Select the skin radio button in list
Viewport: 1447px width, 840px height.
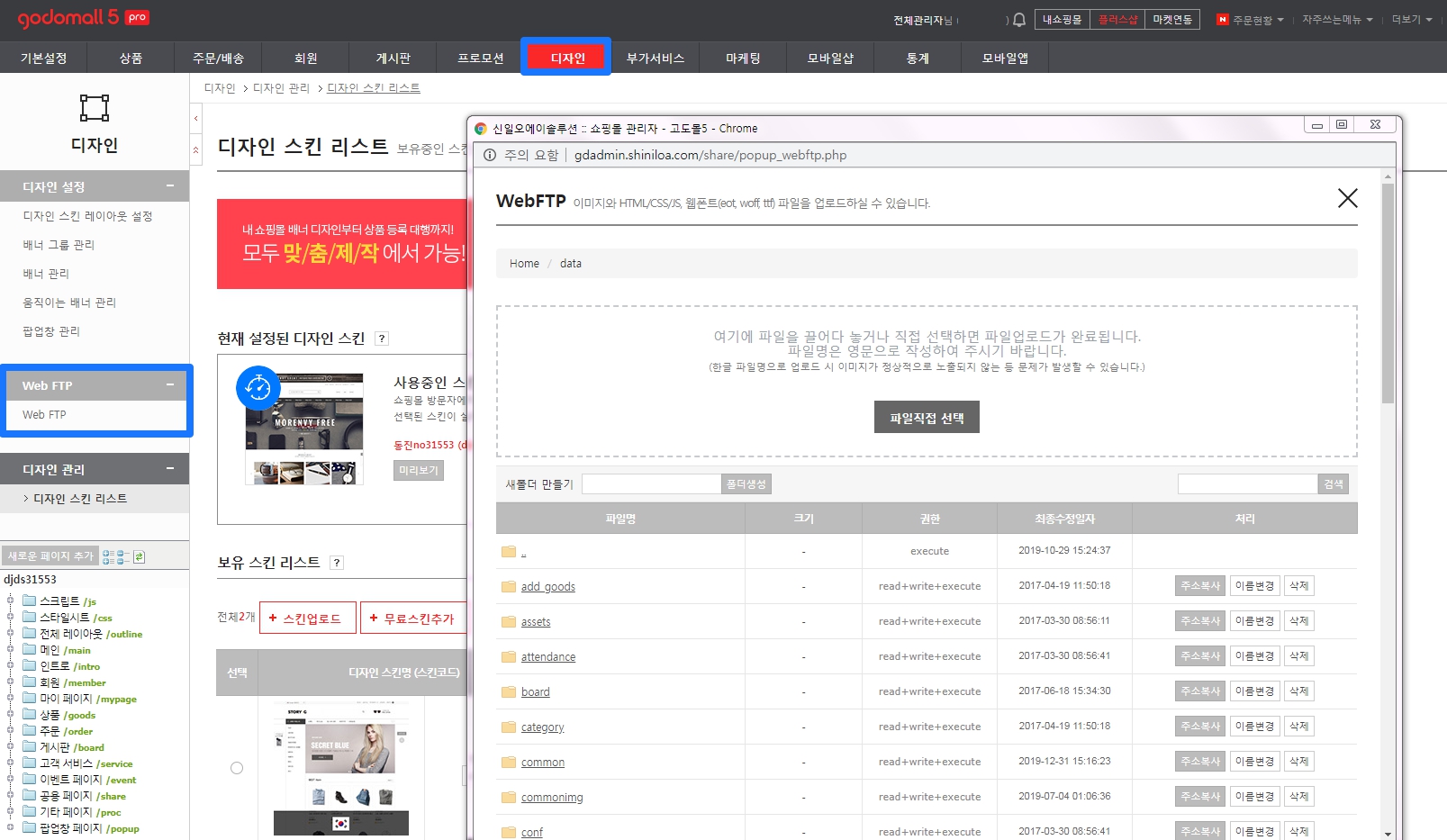(x=237, y=768)
